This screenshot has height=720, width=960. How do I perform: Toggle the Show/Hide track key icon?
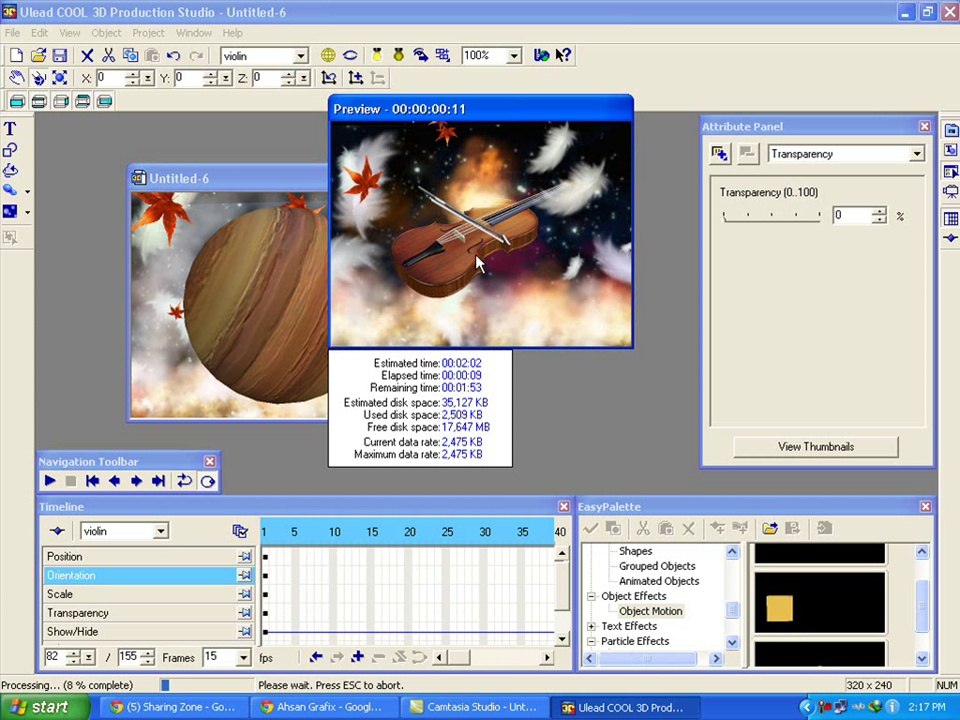(244, 632)
